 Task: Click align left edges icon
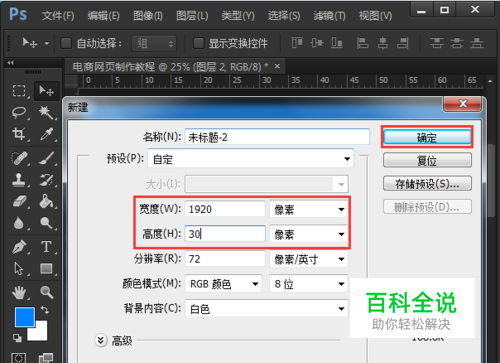point(363,43)
